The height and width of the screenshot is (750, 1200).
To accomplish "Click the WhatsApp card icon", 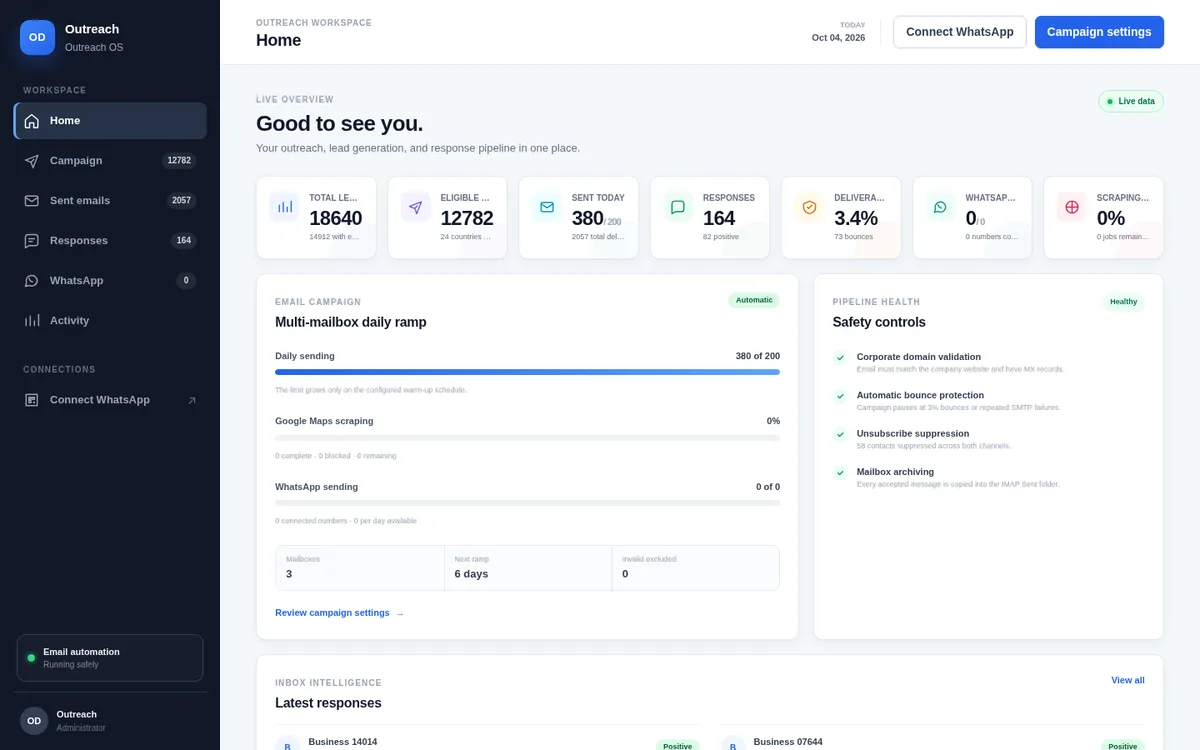I will point(940,207).
